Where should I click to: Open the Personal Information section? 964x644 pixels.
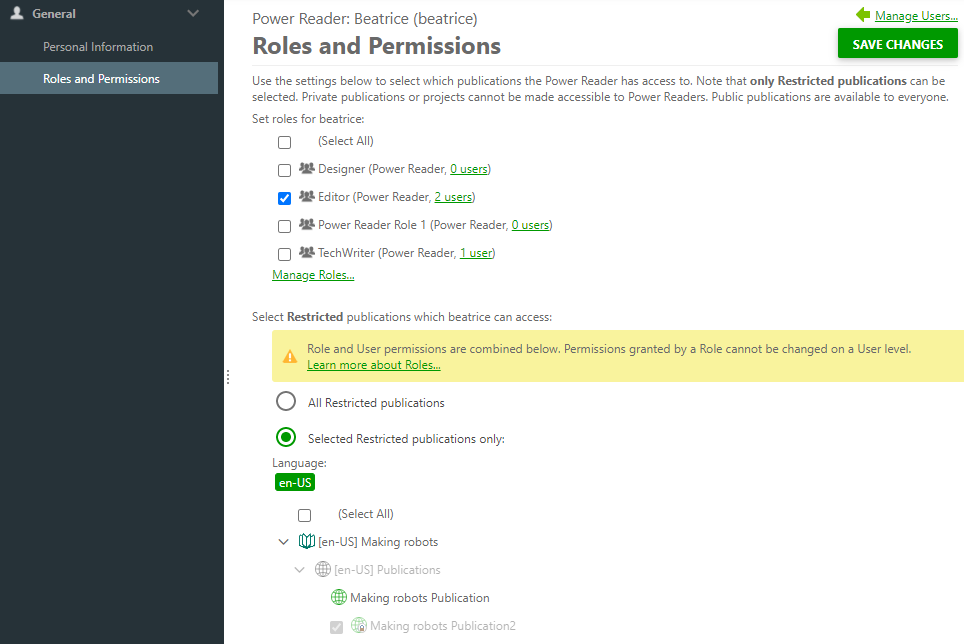click(x=97, y=46)
